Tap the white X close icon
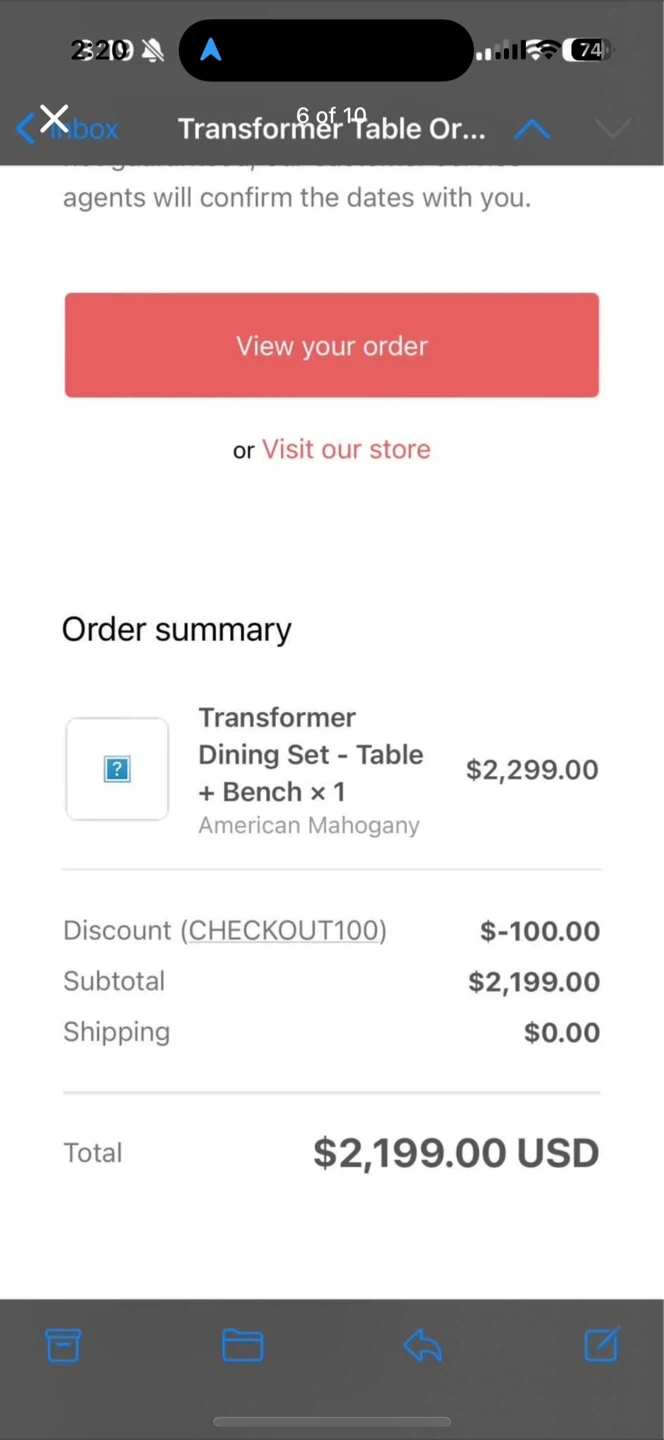Screen dimensions: 664x1440 (x=54, y=119)
